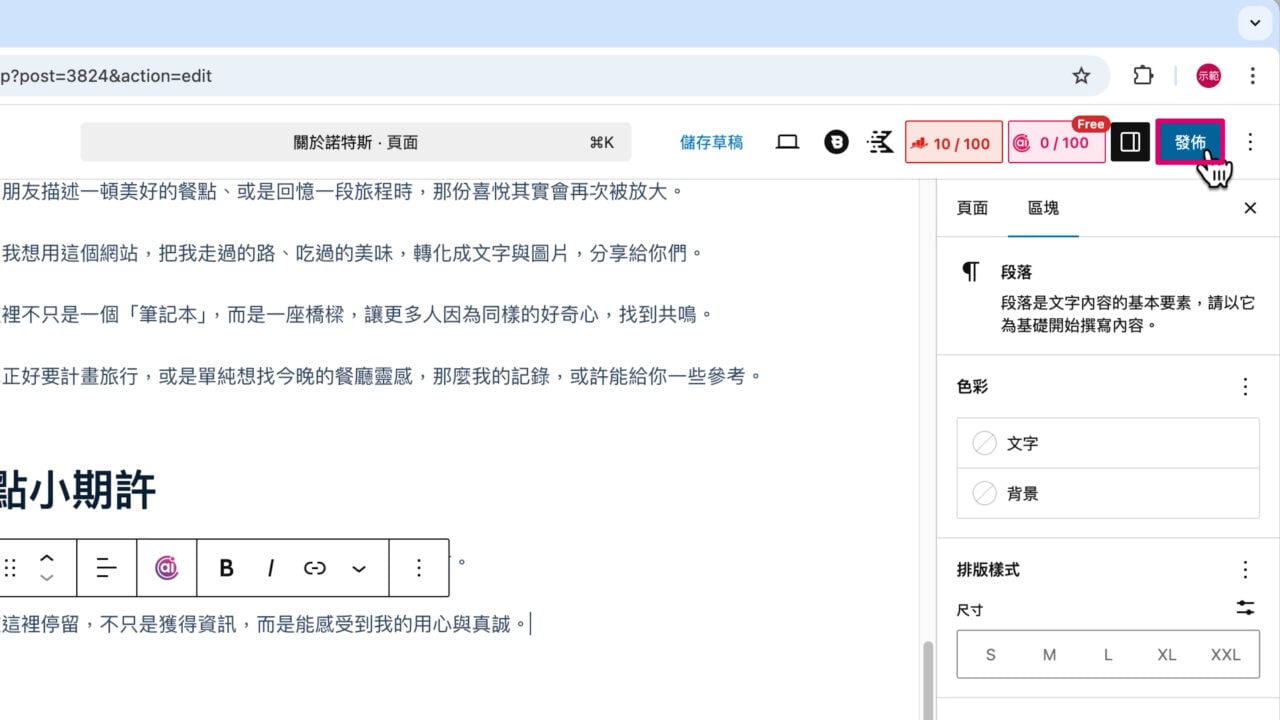Open the 關於諾特斯 document command bar
Image resolution: width=1280 pixels, height=720 pixels.
[x=355, y=143]
